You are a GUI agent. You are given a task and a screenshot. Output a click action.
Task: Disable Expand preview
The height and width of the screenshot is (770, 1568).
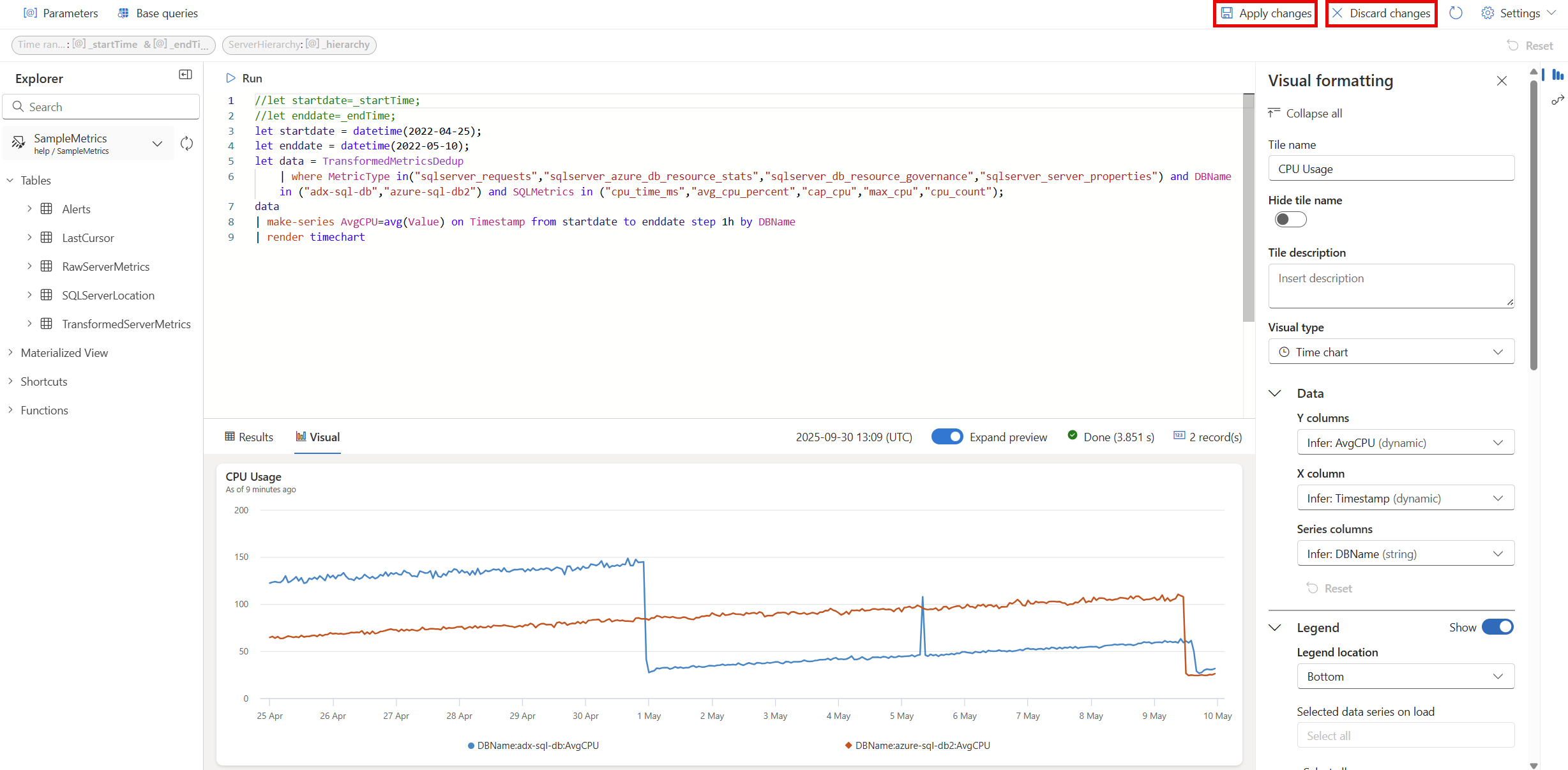coord(947,437)
